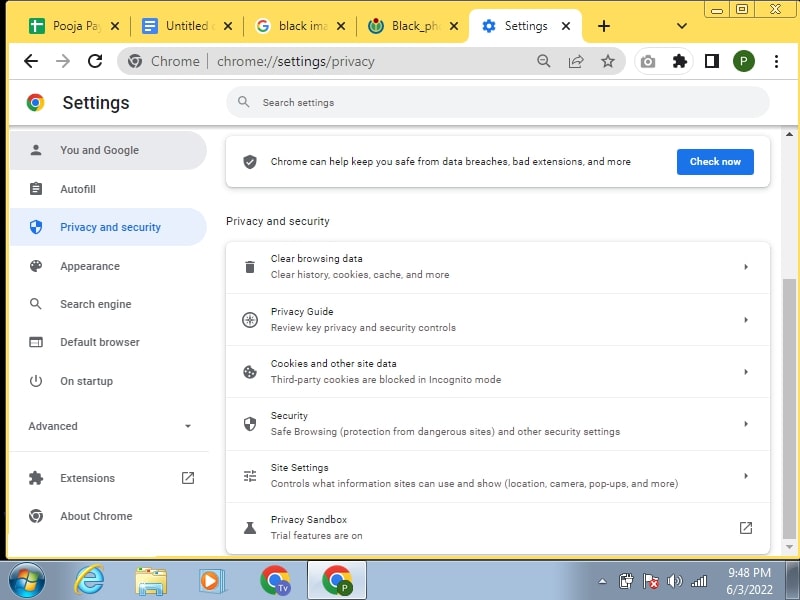
Task: Select Appearance in the settings sidebar
Action: (90, 266)
